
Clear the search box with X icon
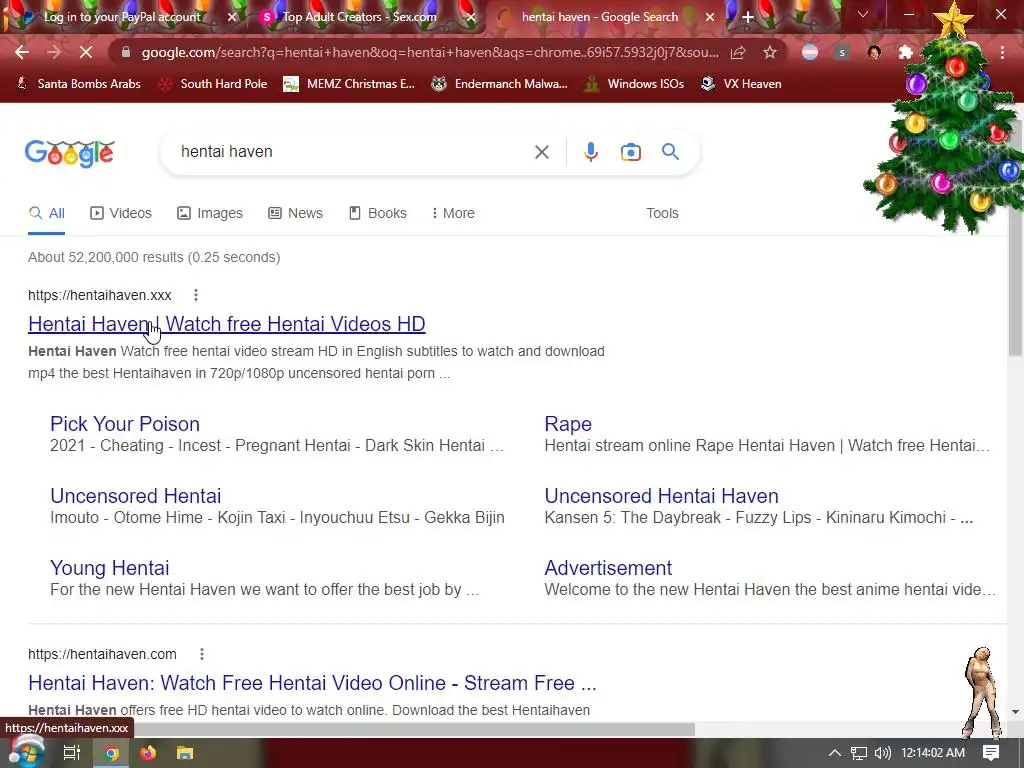coord(541,152)
